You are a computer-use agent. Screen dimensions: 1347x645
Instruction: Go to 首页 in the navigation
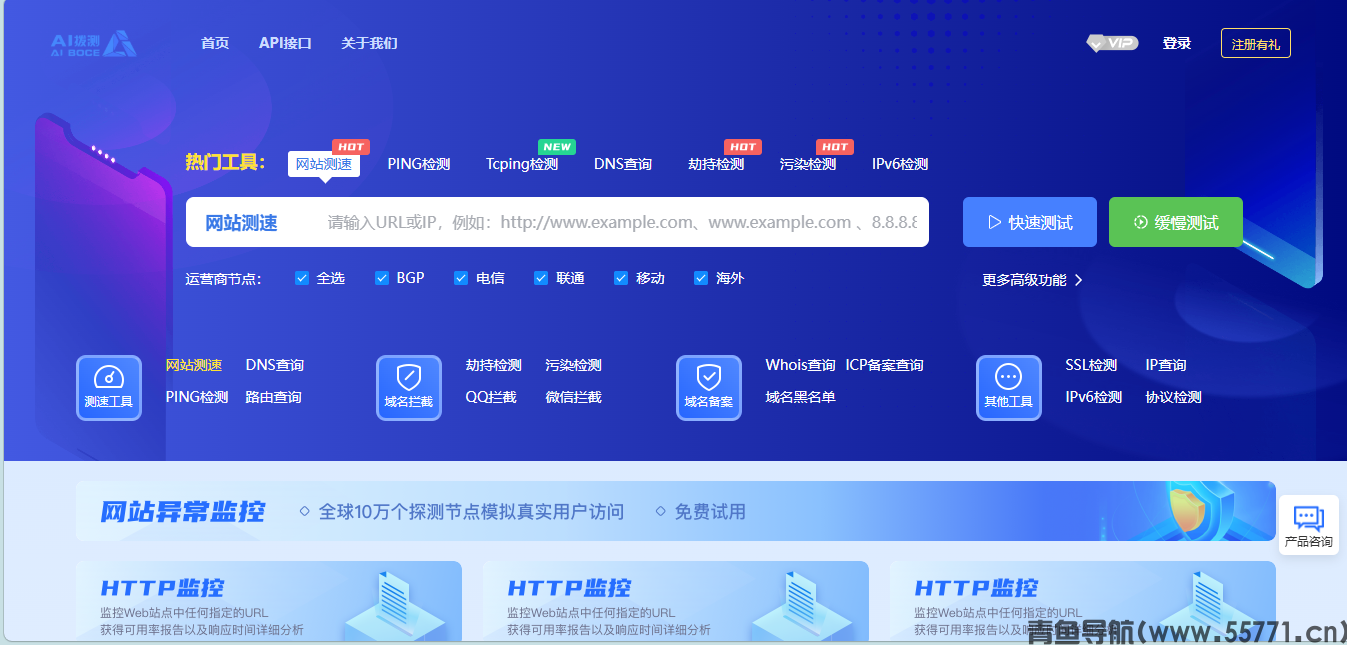[215, 43]
